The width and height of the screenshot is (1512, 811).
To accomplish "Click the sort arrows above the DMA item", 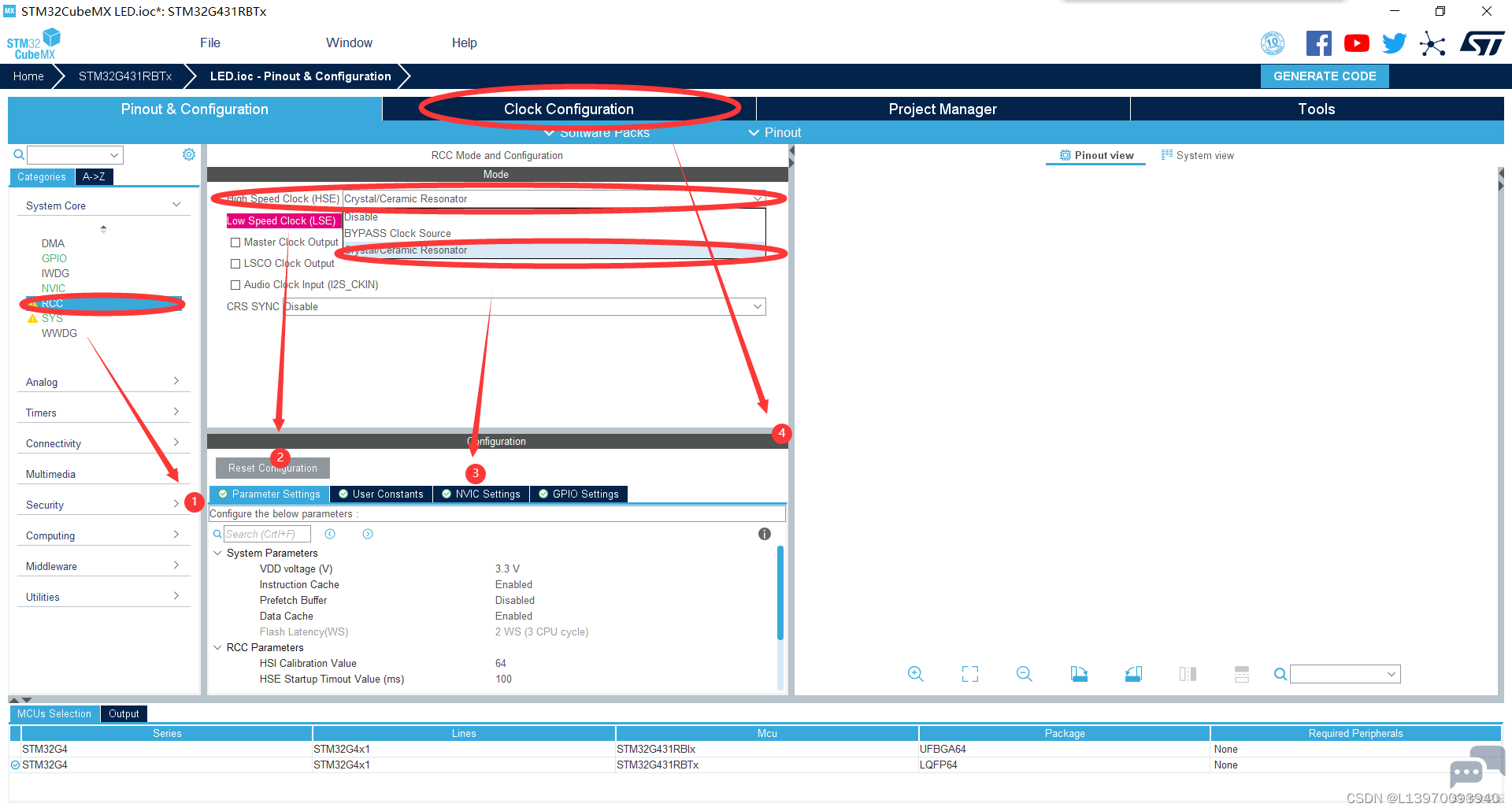I will pyautogui.click(x=103, y=228).
